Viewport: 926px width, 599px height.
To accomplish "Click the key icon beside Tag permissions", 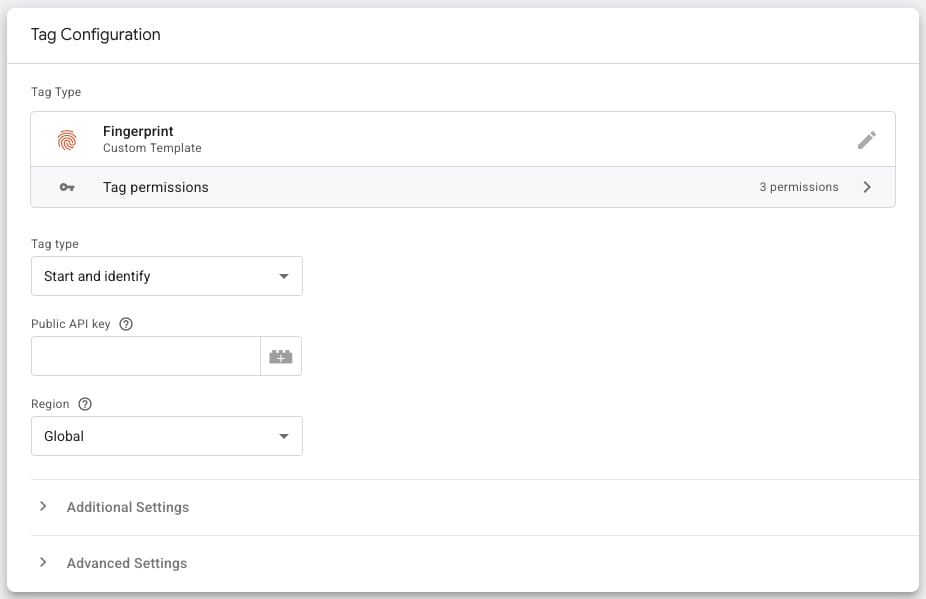I will click(67, 187).
